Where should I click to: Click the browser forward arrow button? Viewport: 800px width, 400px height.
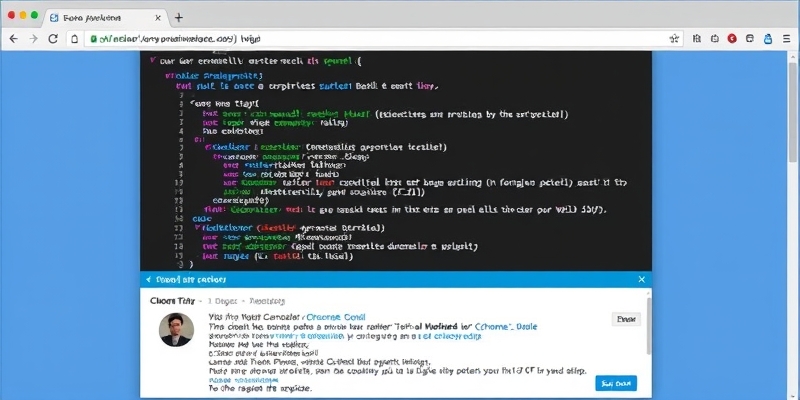point(35,38)
